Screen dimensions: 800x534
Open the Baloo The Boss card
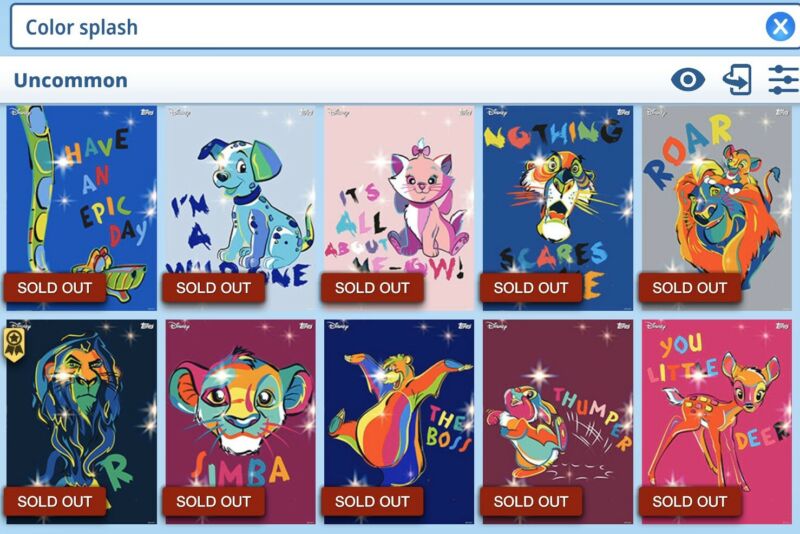click(399, 422)
